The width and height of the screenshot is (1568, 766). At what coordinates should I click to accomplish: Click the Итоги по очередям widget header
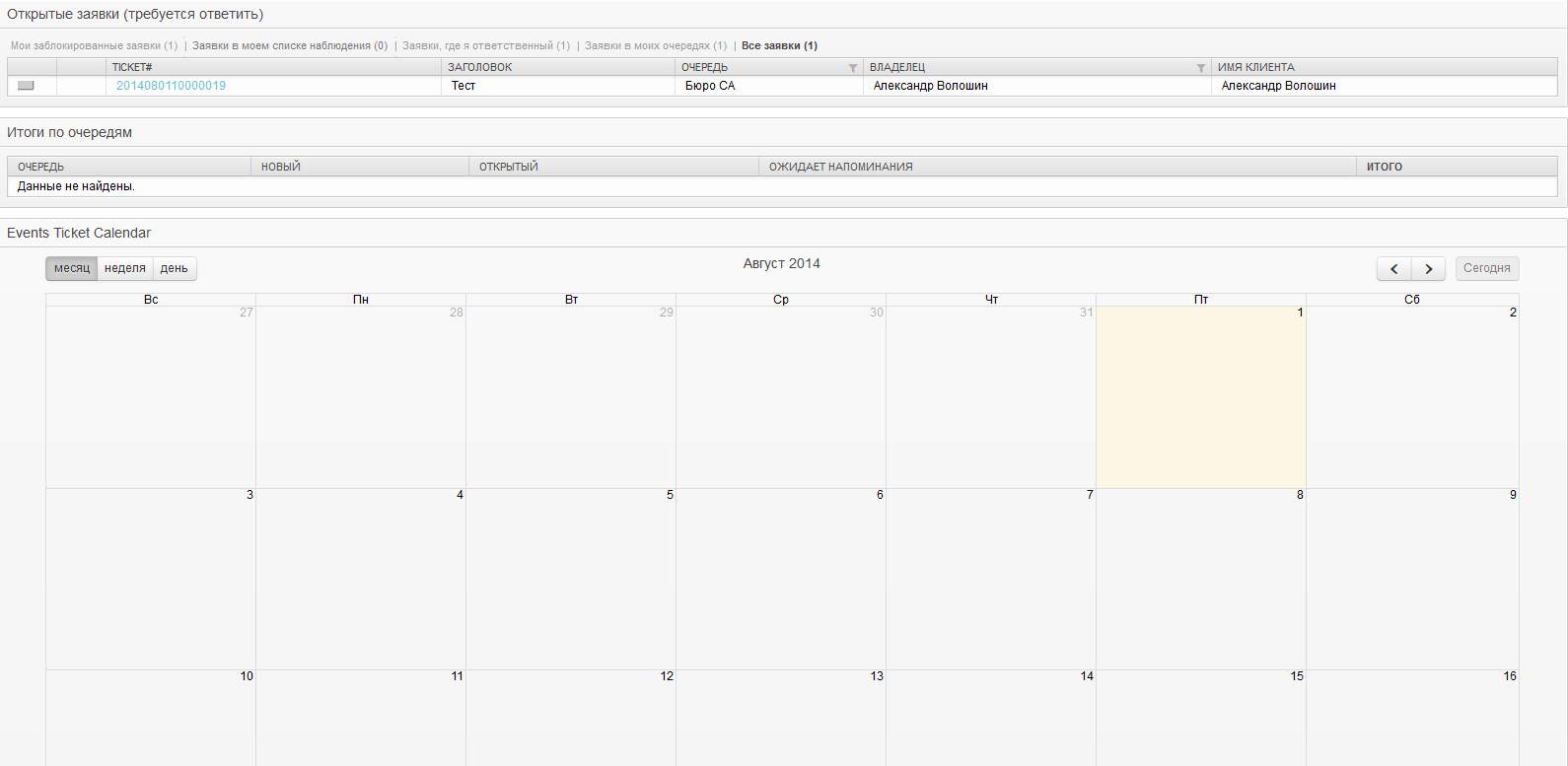[69, 132]
